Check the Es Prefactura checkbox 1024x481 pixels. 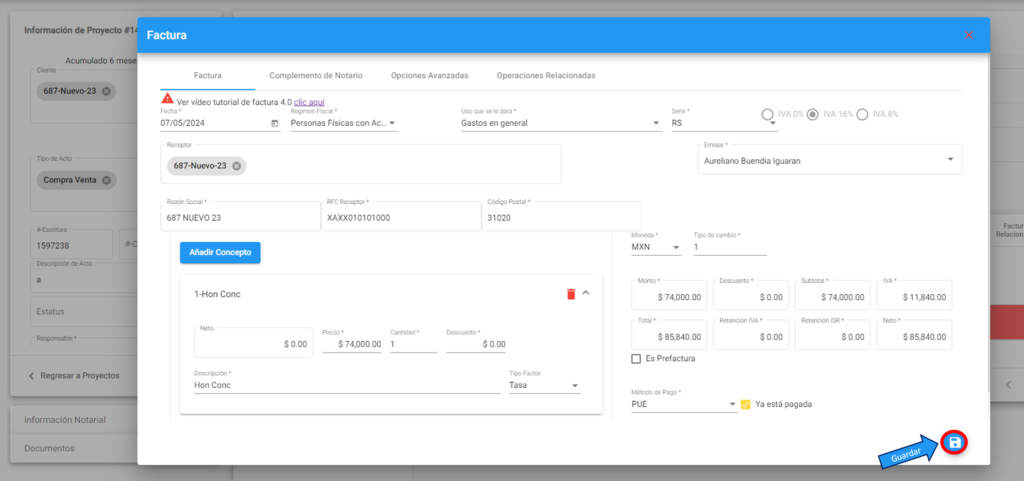click(636, 358)
